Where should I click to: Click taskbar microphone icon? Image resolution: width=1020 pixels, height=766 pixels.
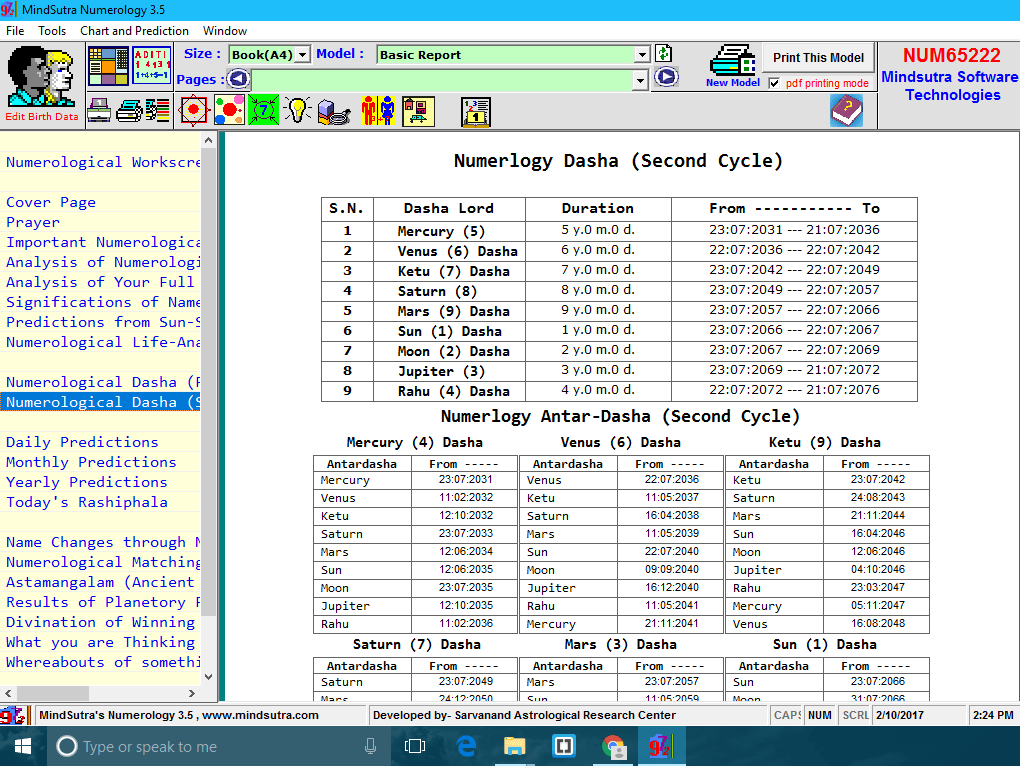pos(370,746)
